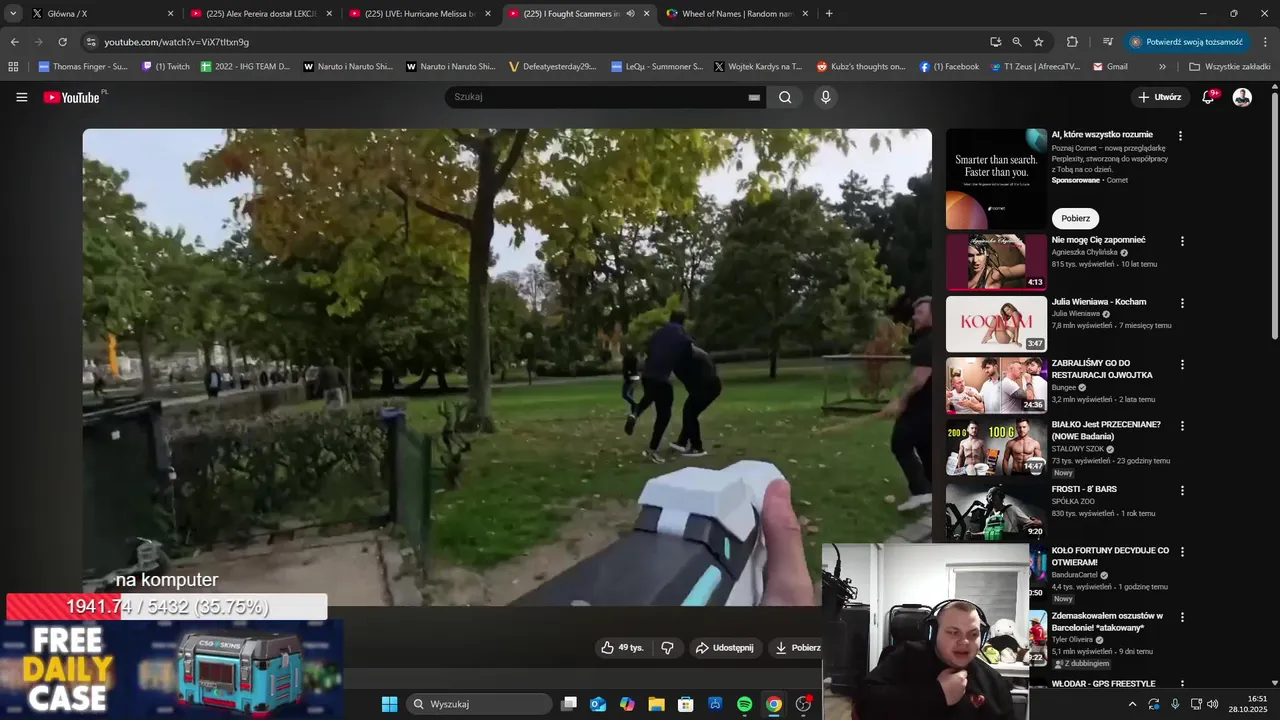Screen dimensions: 1280x720
Task: Open Spotify from the taskbar
Action: pos(744,704)
